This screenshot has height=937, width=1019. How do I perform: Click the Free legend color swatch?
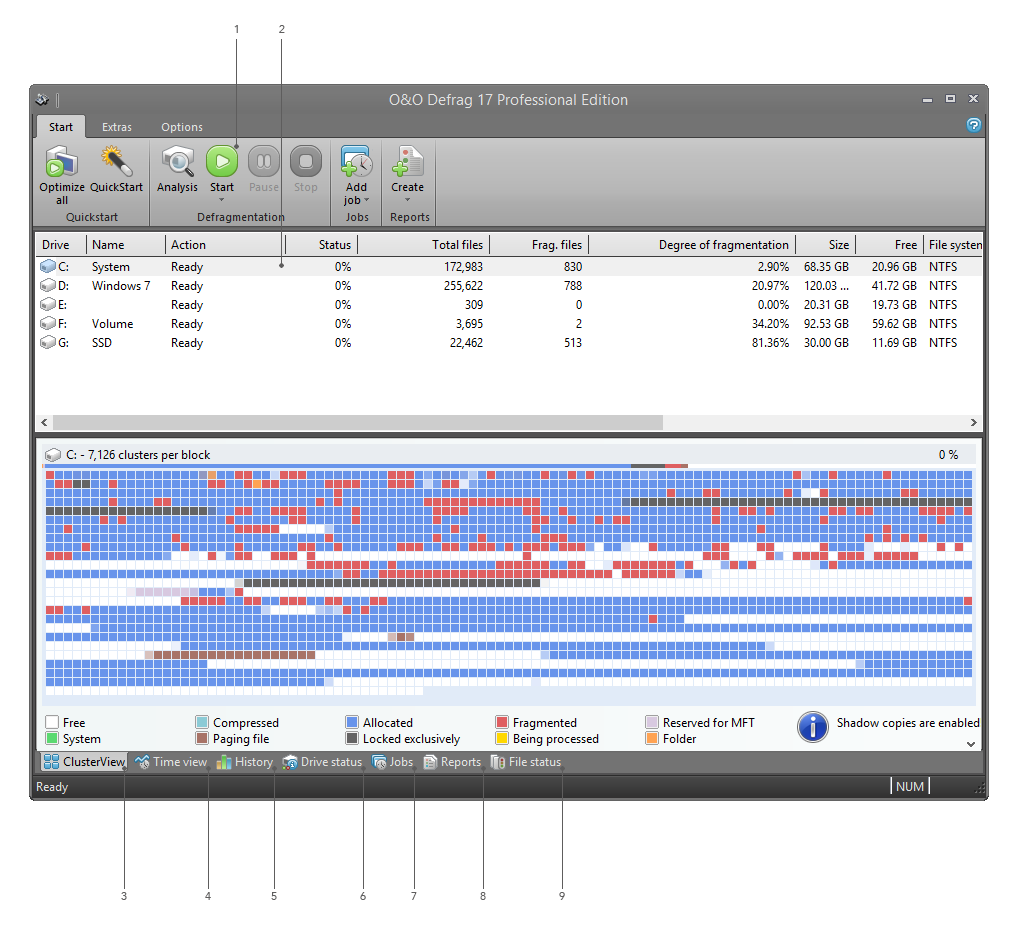click(52, 722)
